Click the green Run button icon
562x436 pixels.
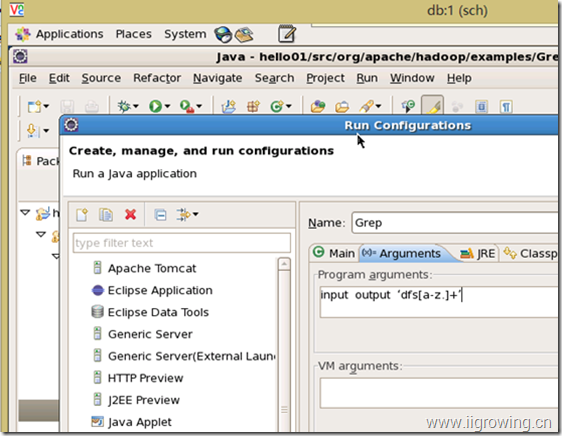click(x=156, y=106)
